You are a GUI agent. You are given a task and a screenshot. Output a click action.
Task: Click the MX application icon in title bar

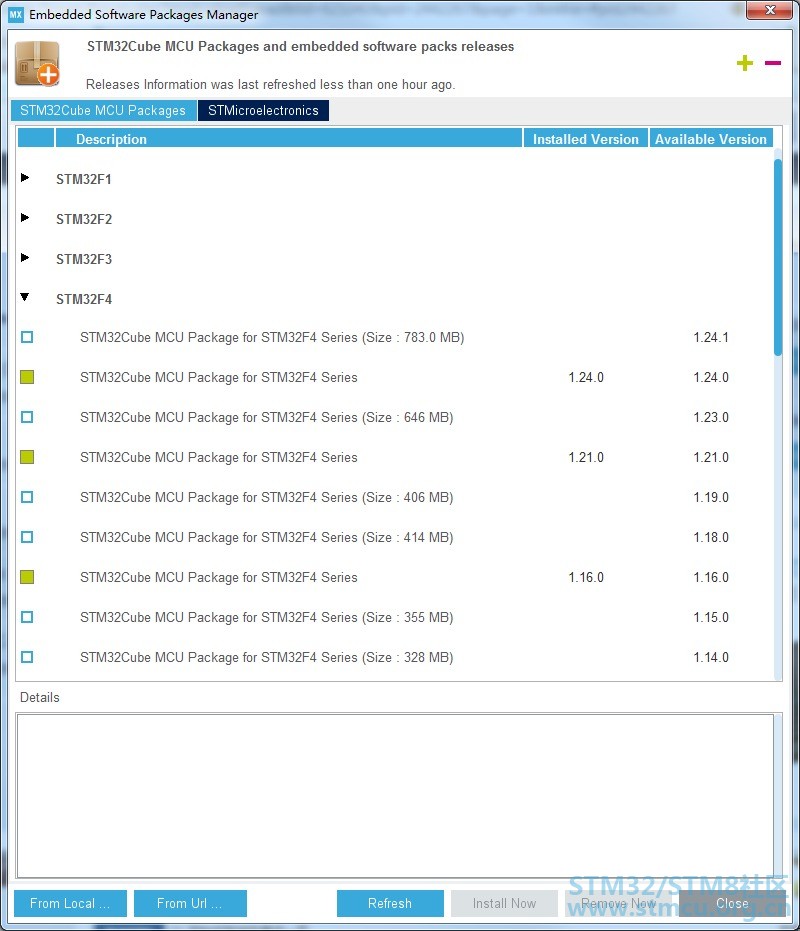16,14
